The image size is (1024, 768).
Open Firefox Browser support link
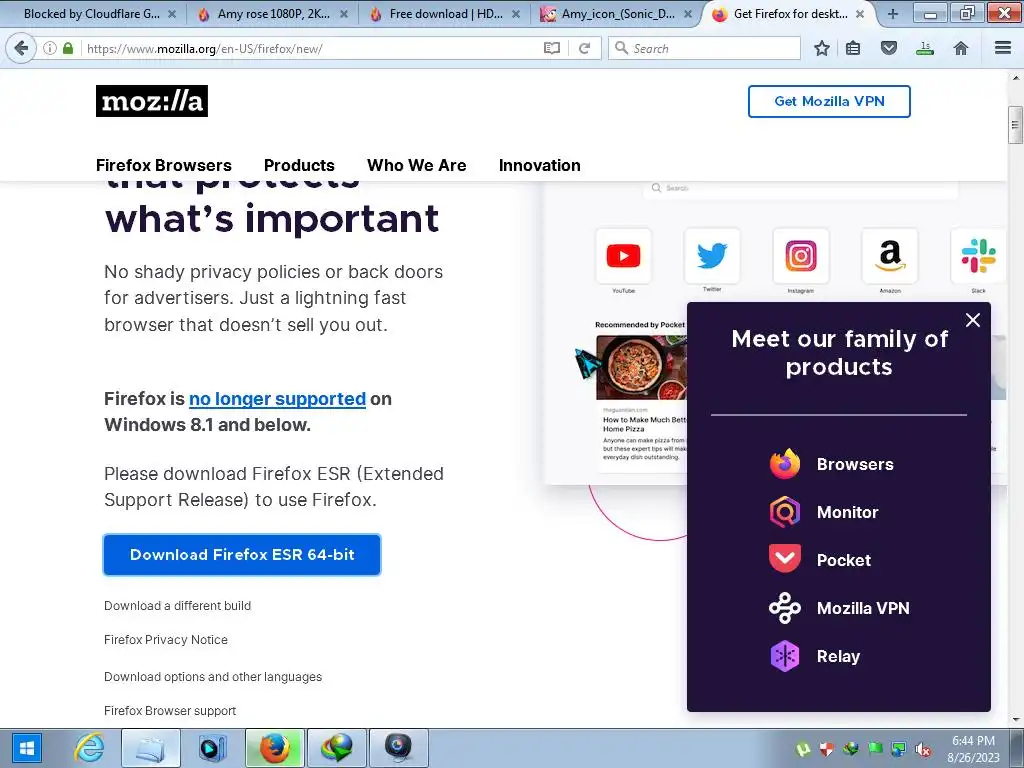[170, 711]
